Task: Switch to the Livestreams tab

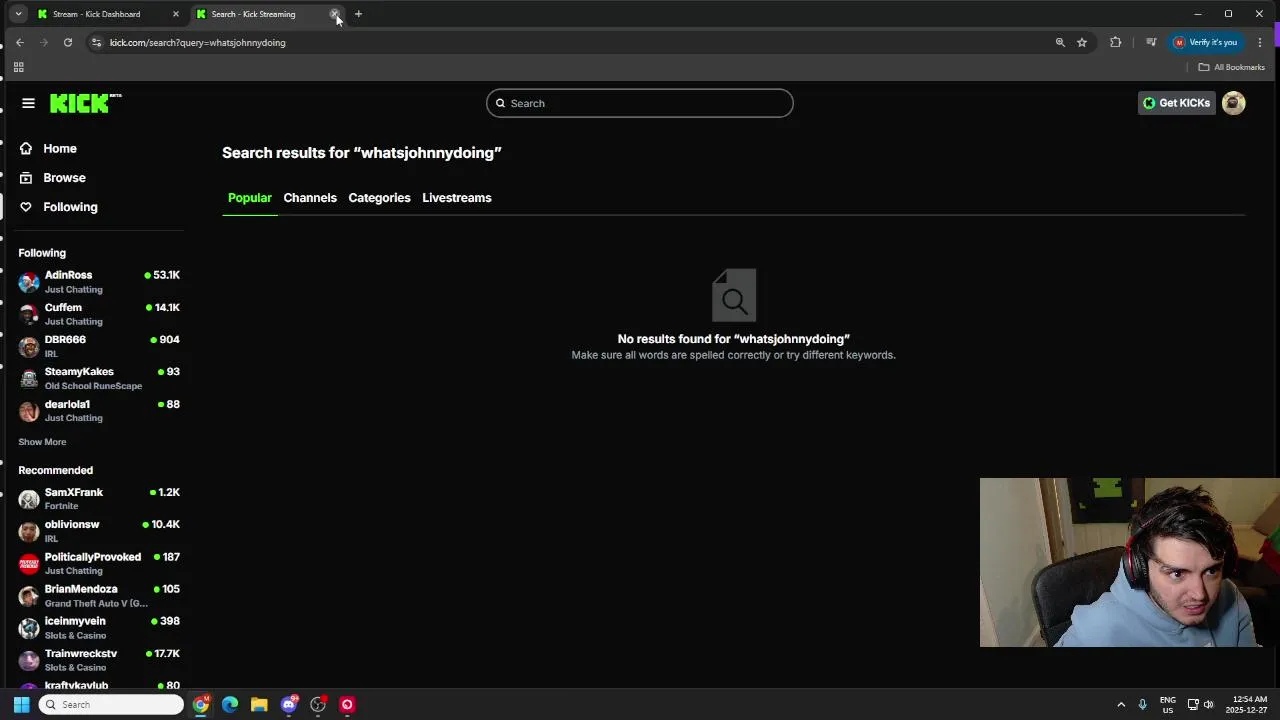Action: (457, 198)
